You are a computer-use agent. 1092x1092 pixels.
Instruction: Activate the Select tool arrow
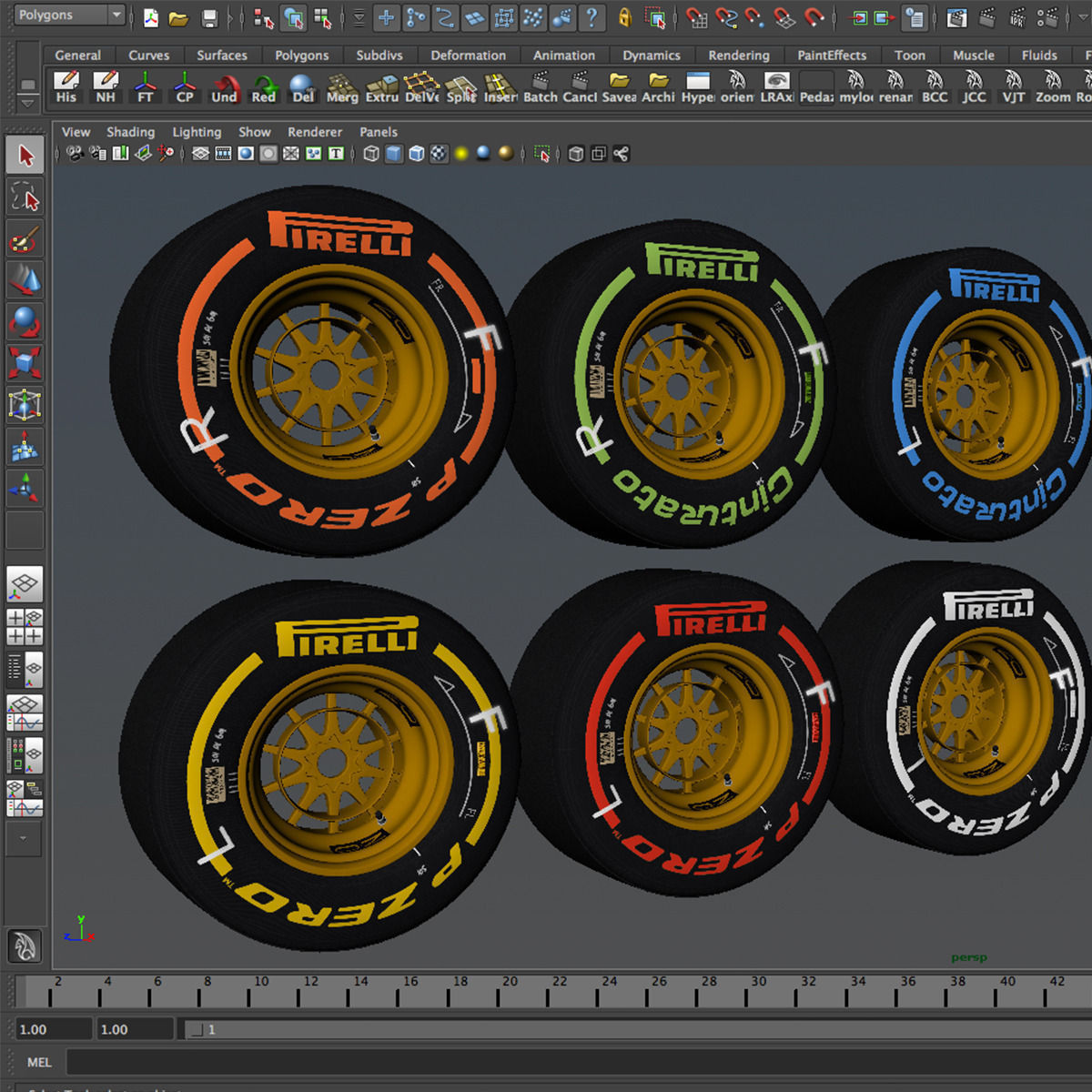25,155
